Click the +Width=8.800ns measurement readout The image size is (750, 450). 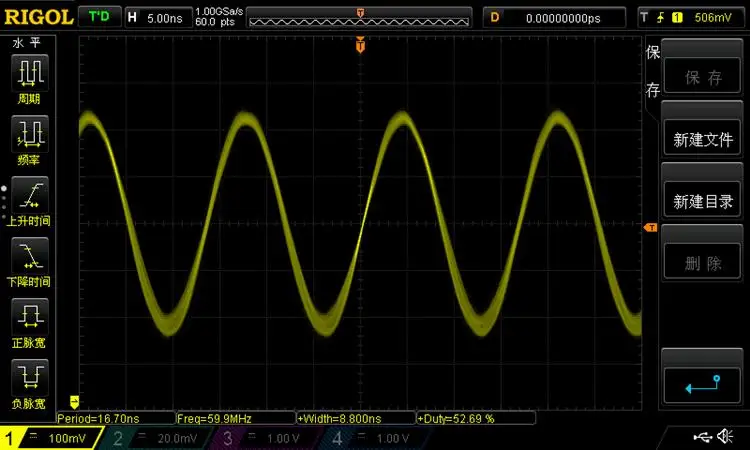pos(356,418)
